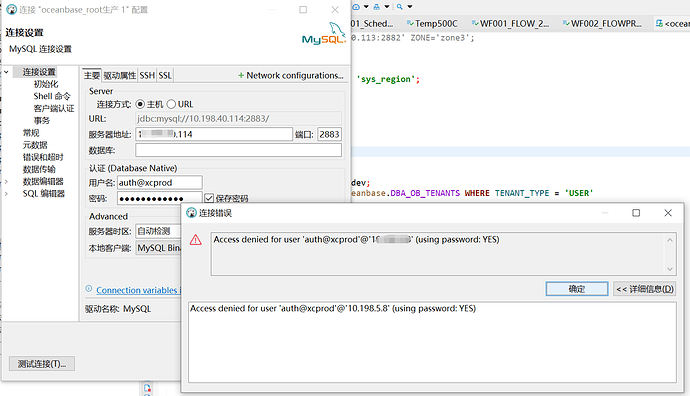Select the 主机 connection method radio button

(x=140, y=104)
